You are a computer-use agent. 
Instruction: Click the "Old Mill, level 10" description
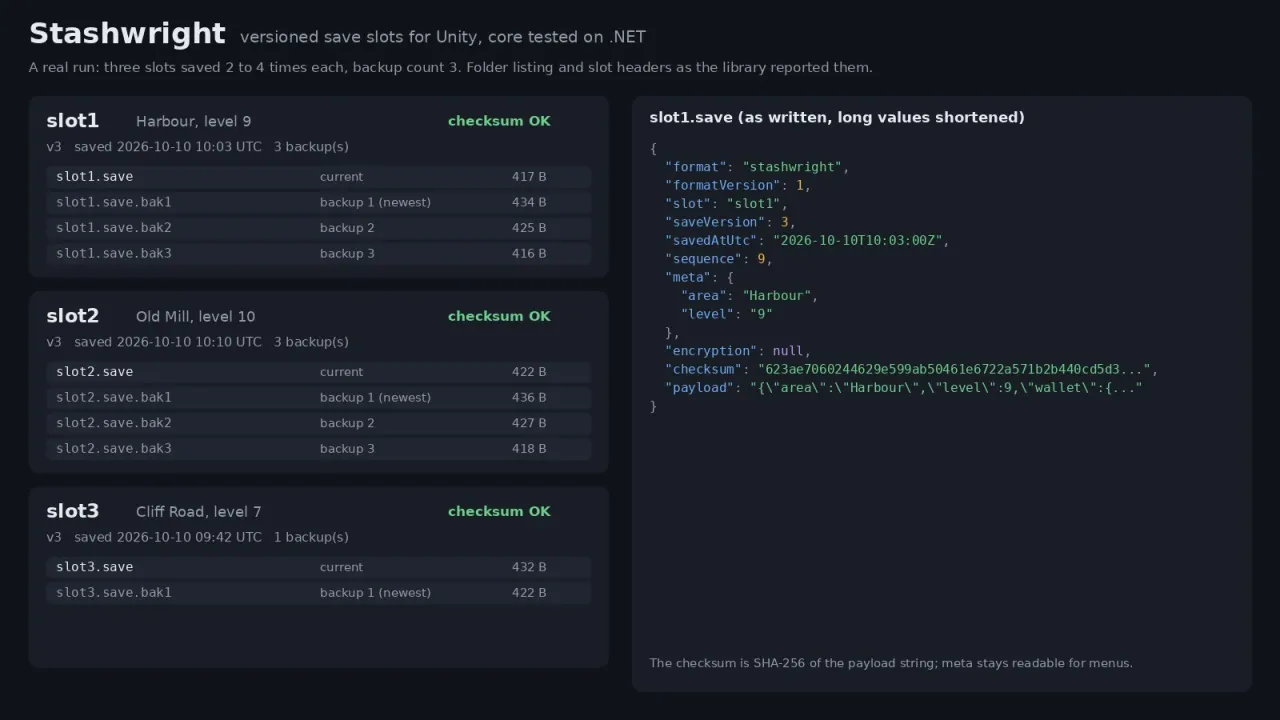point(196,317)
